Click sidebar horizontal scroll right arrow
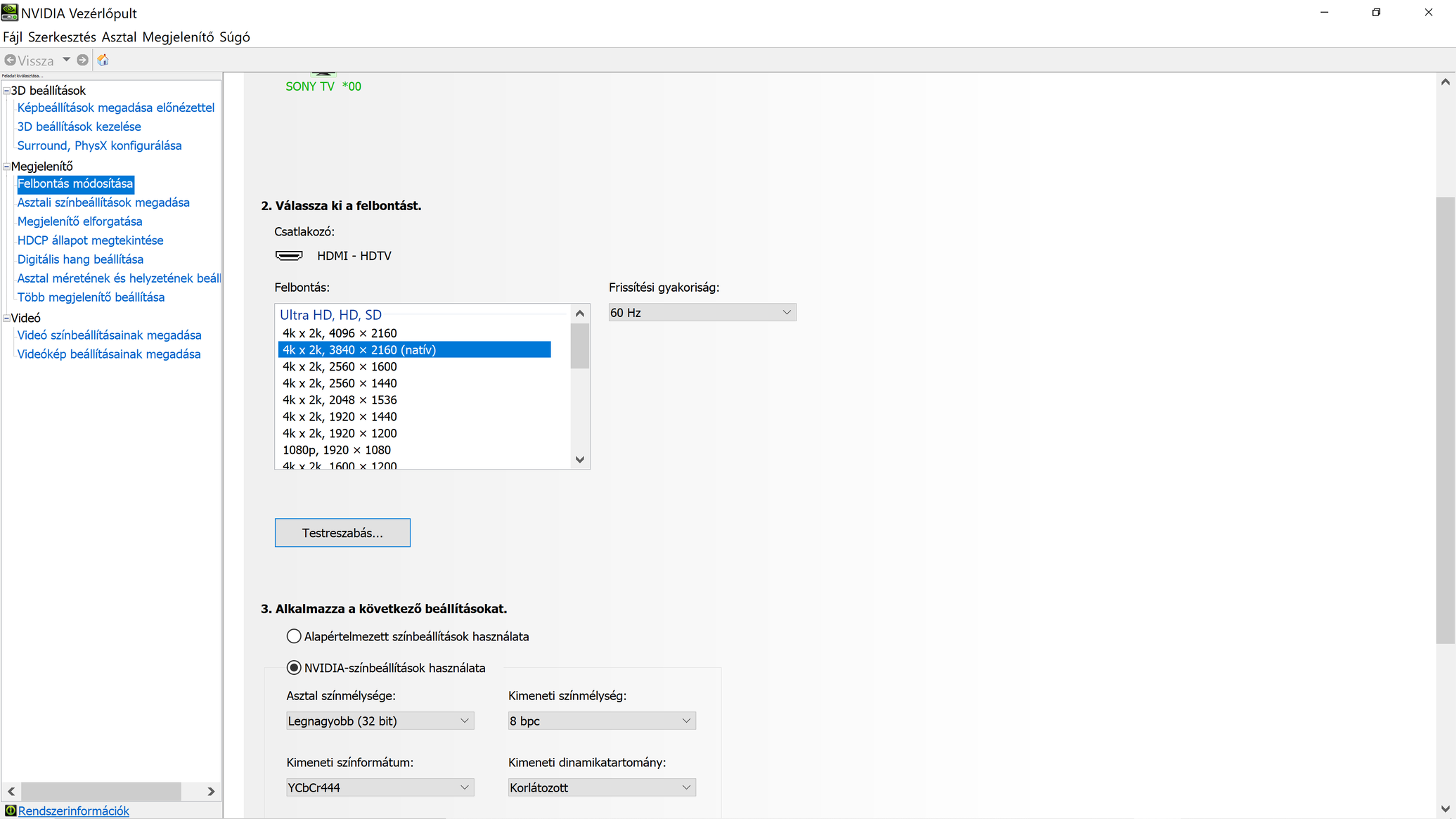Viewport: 1456px width, 819px height. click(211, 792)
